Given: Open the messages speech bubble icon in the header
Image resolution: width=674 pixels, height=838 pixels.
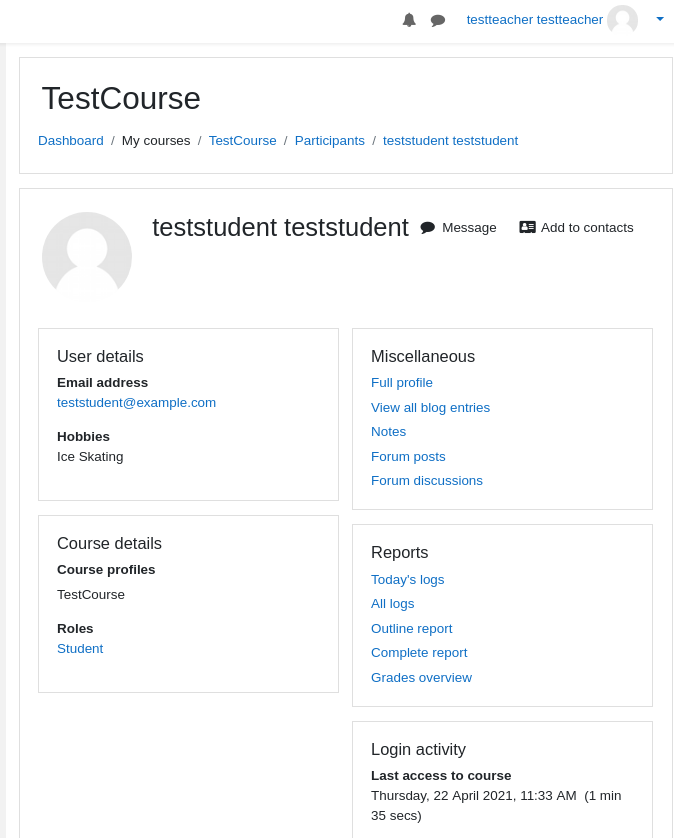Looking at the screenshot, I should 438,21.
